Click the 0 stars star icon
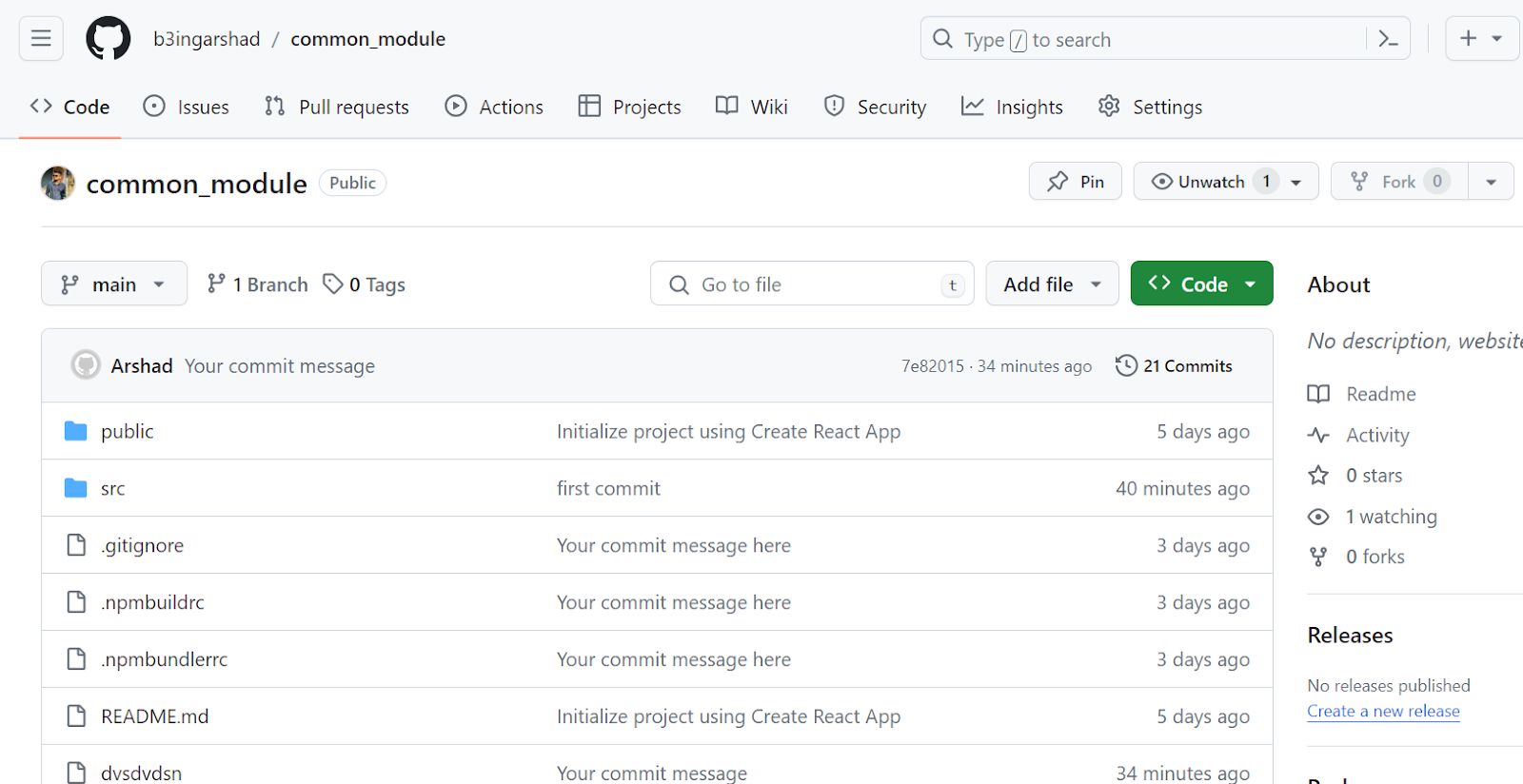 point(1318,476)
